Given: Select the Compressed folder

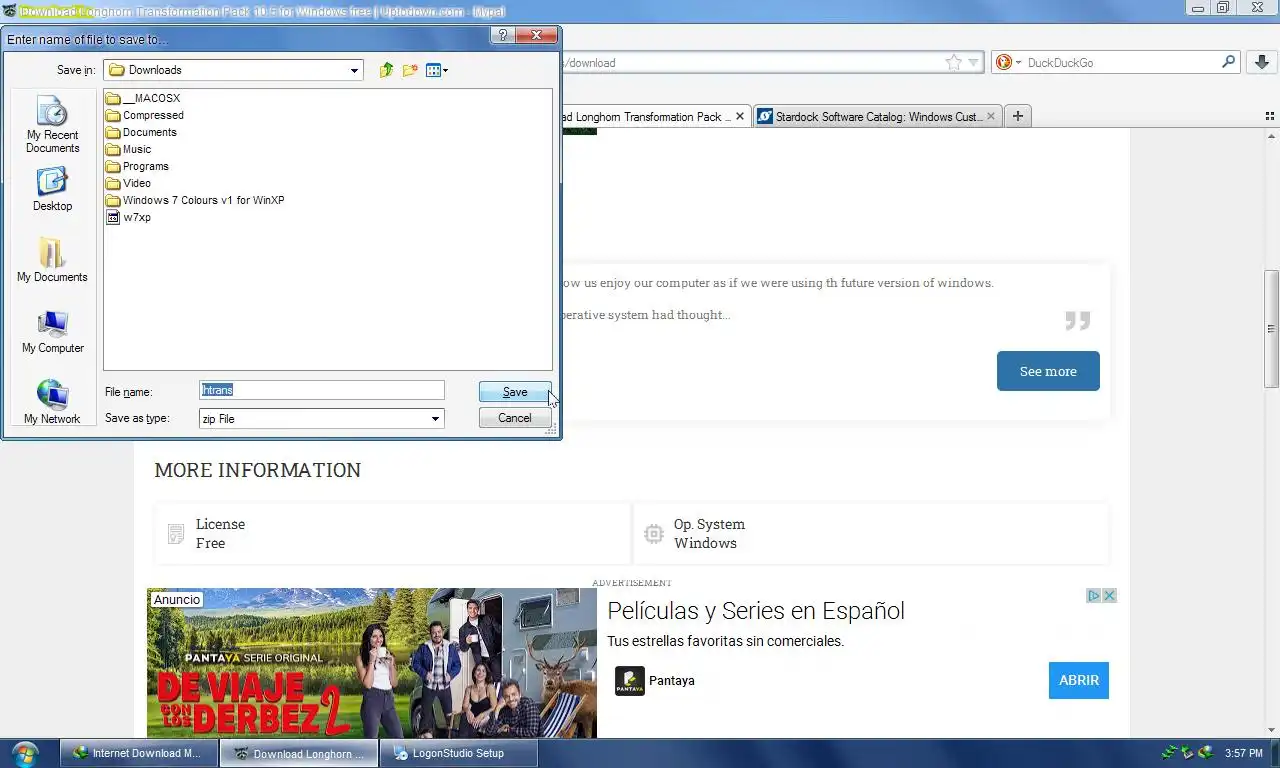Looking at the screenshot, I should point(145,115).
